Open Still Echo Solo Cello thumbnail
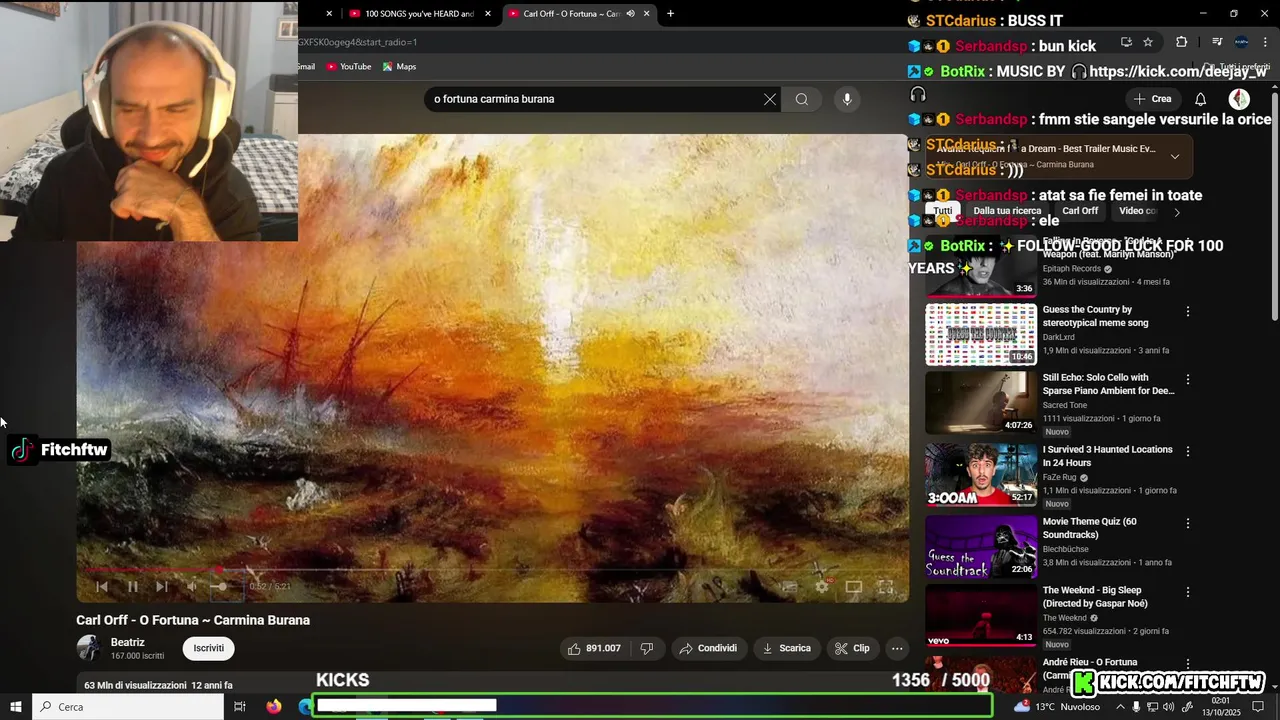The height and width of the screenshot is (720, 1280). (x=981, y=402)
